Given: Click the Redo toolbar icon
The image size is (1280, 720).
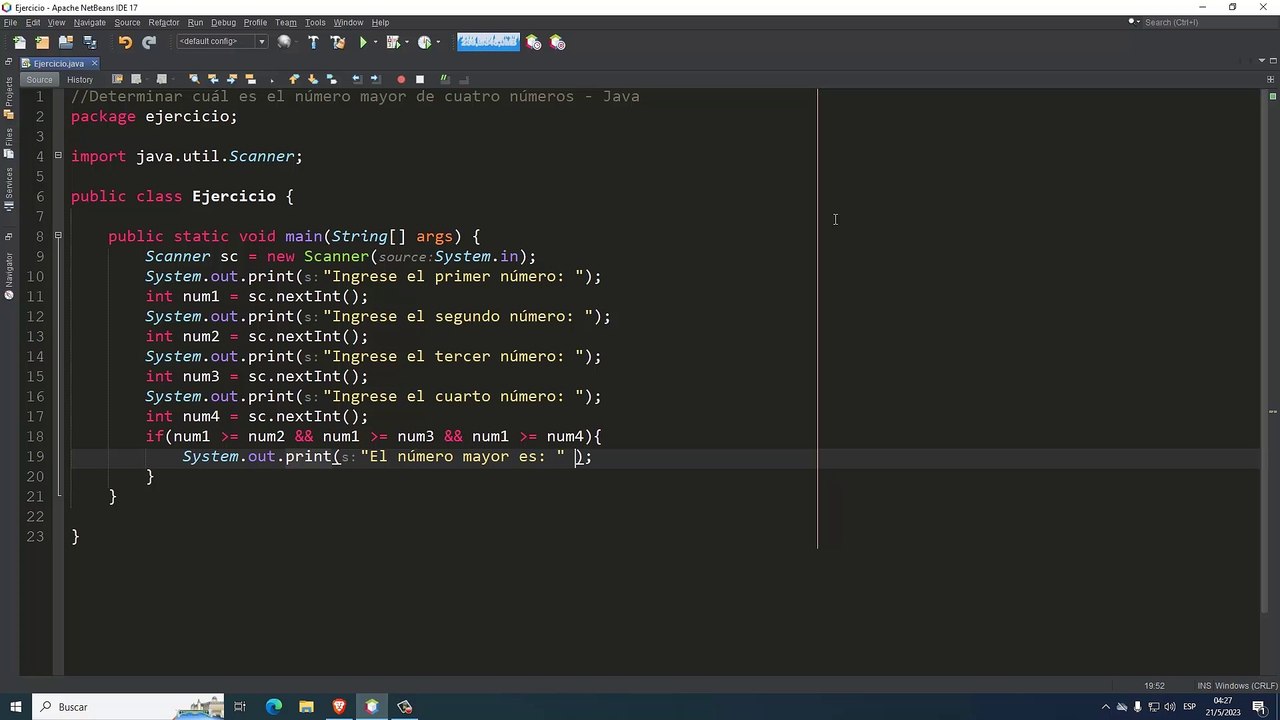Looking at the screenshot, I should [x=149, y=42].
